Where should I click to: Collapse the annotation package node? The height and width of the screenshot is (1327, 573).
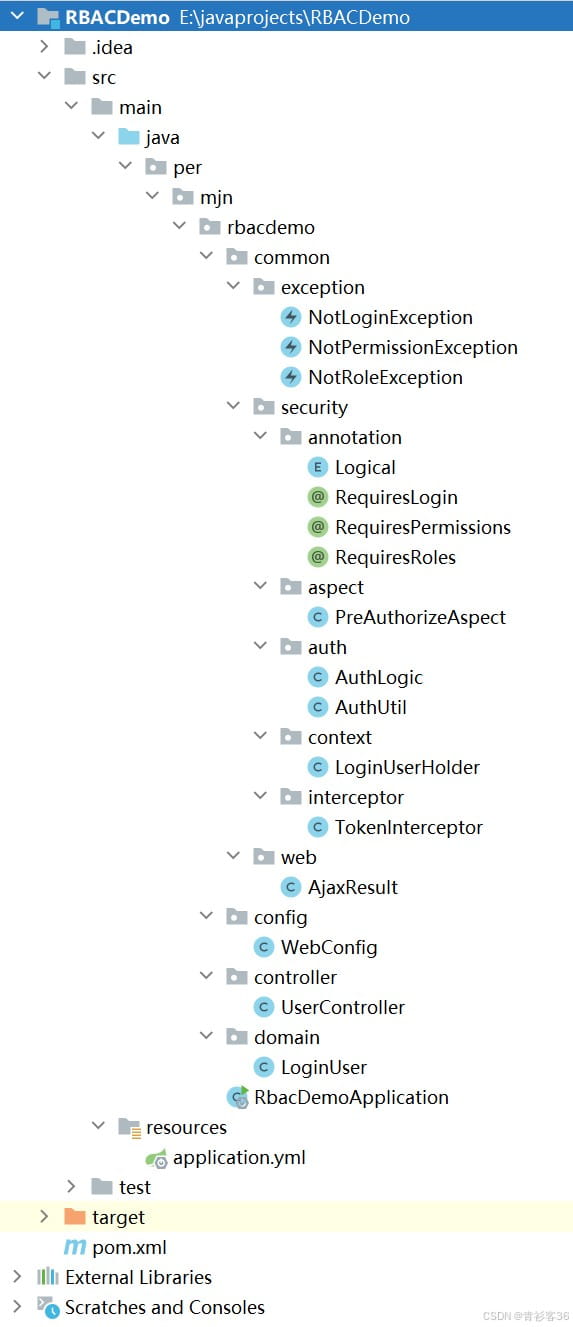260,437
